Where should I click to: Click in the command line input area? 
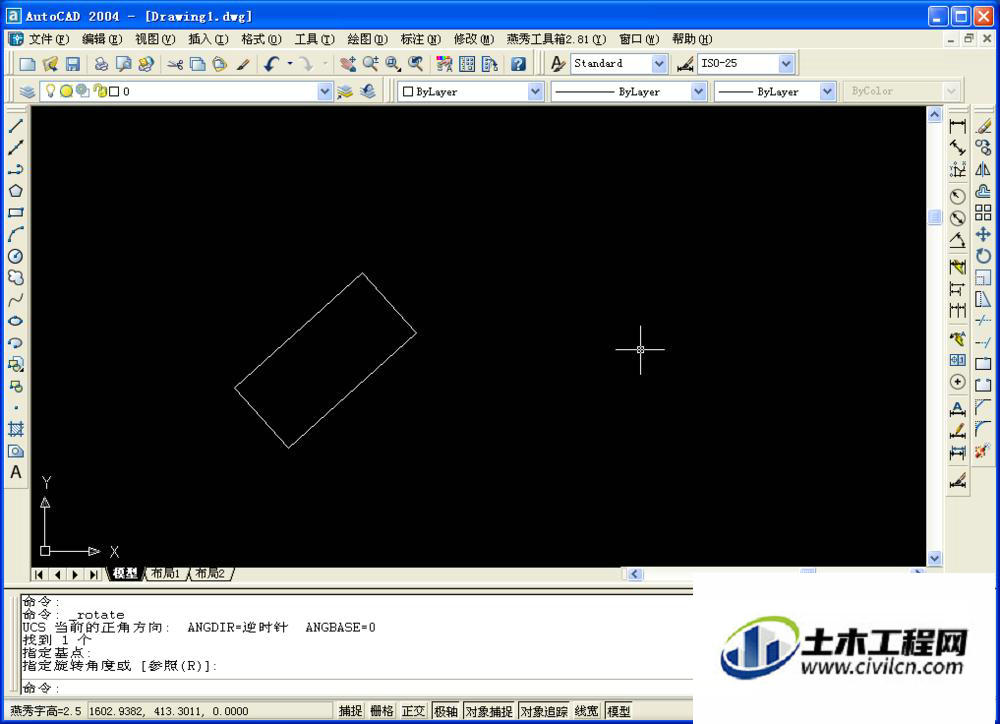coord(357,688)
